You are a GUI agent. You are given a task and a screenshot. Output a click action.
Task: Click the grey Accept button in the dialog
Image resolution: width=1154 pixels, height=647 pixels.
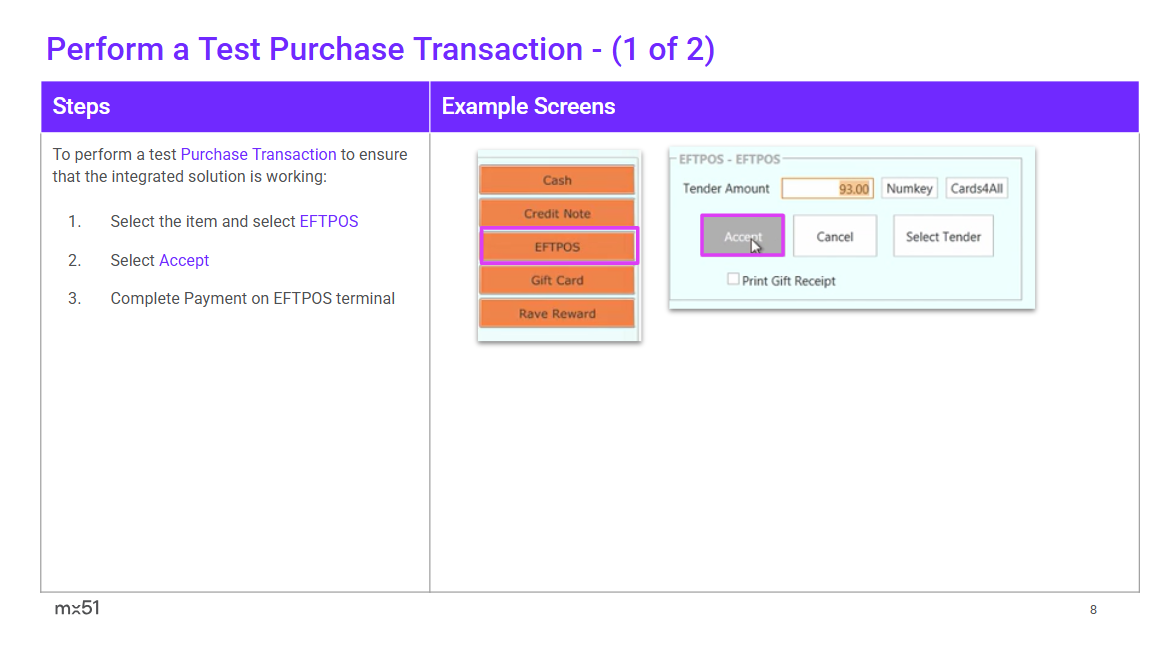click(x=742, y=236)
